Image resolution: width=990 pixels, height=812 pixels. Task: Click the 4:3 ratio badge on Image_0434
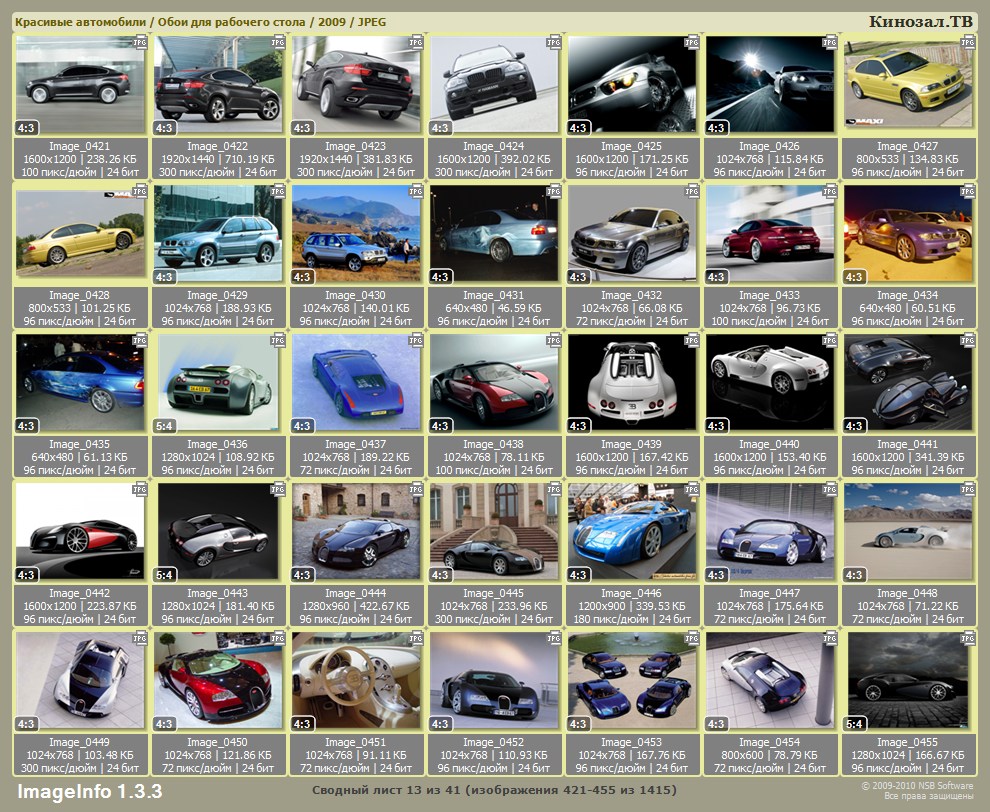click(x=854, y=277)
